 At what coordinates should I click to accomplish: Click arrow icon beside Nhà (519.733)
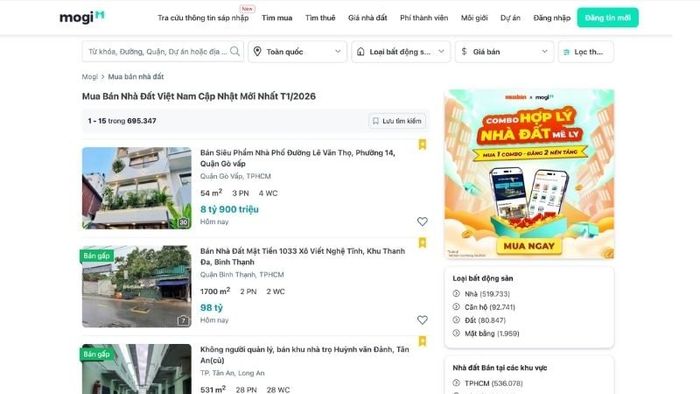point(456,294)
